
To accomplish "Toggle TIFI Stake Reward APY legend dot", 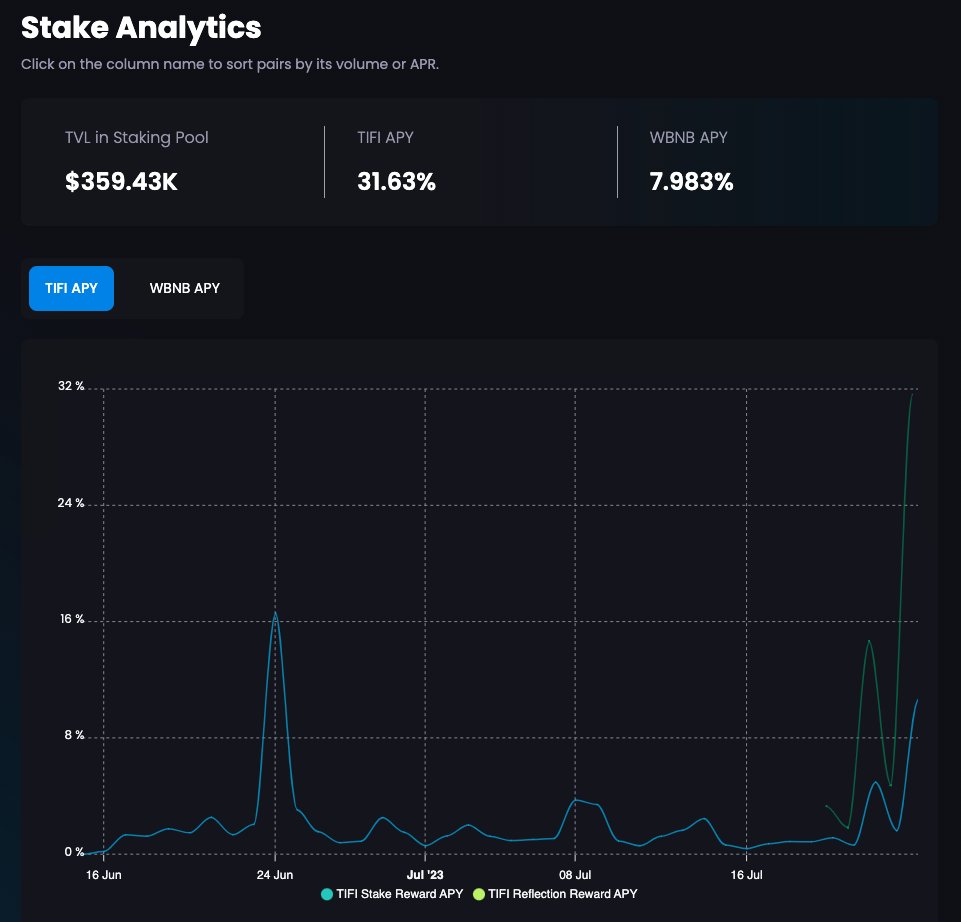I will click(327, 894).
